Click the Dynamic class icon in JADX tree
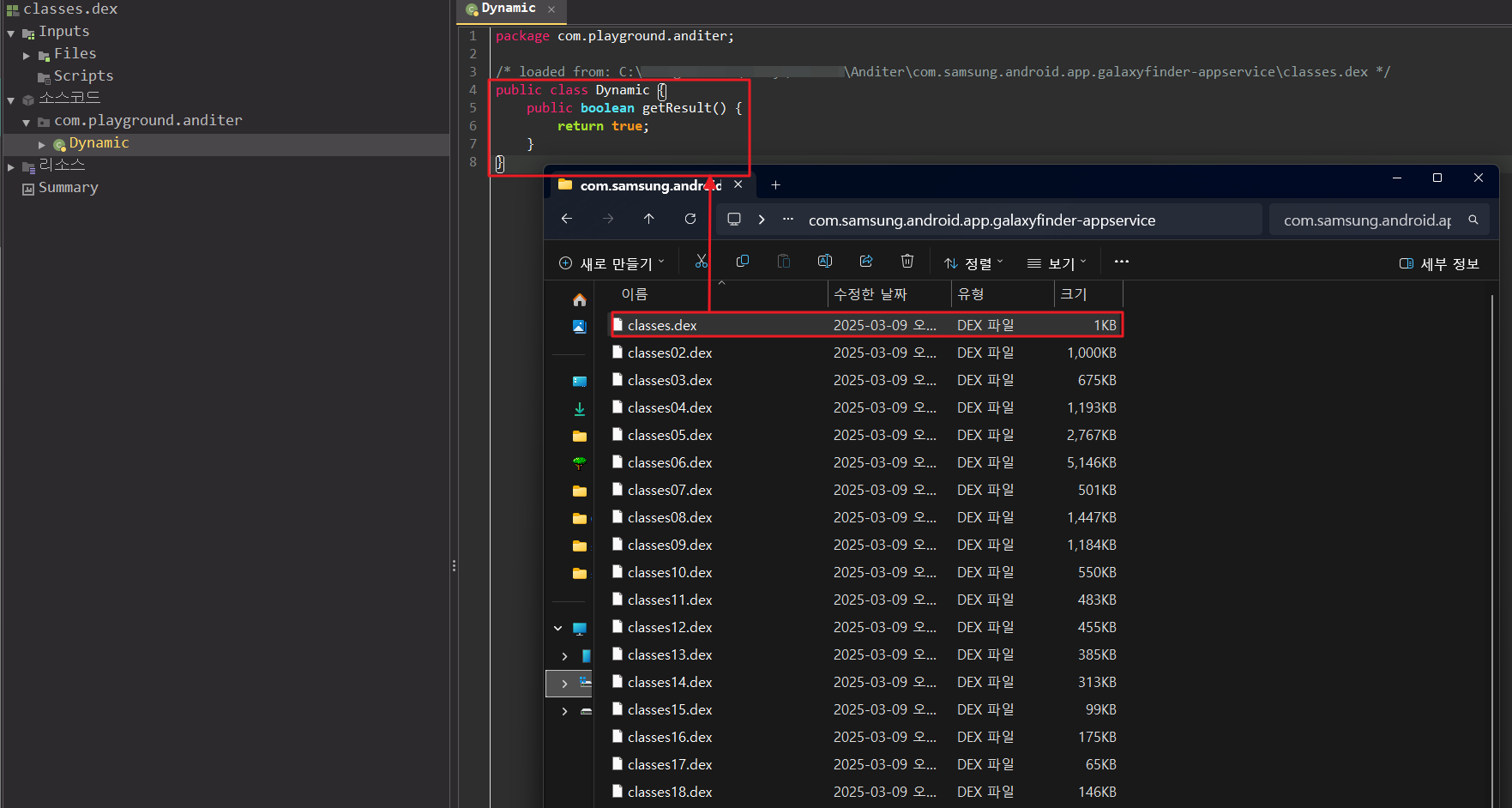1512x808 pixels. click(59, 145)
